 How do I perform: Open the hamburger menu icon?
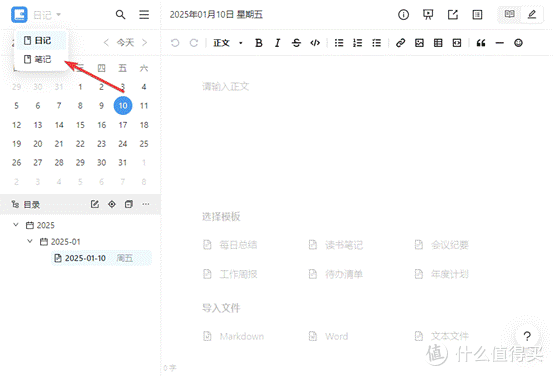point(144,14)
